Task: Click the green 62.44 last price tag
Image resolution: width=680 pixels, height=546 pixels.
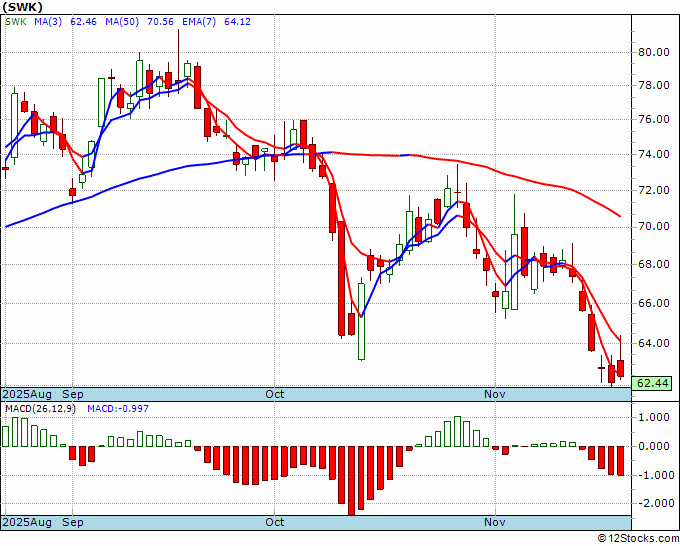Action: [x=652, y=383]
